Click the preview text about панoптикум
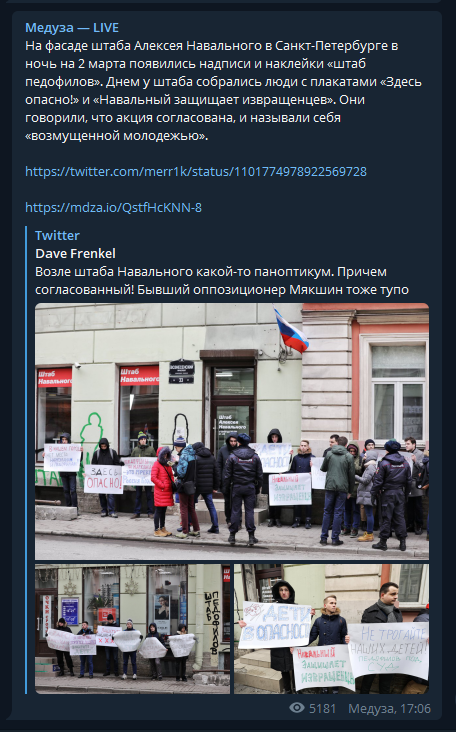Screen dimensions: 456x732 click(x=222, y=281)
